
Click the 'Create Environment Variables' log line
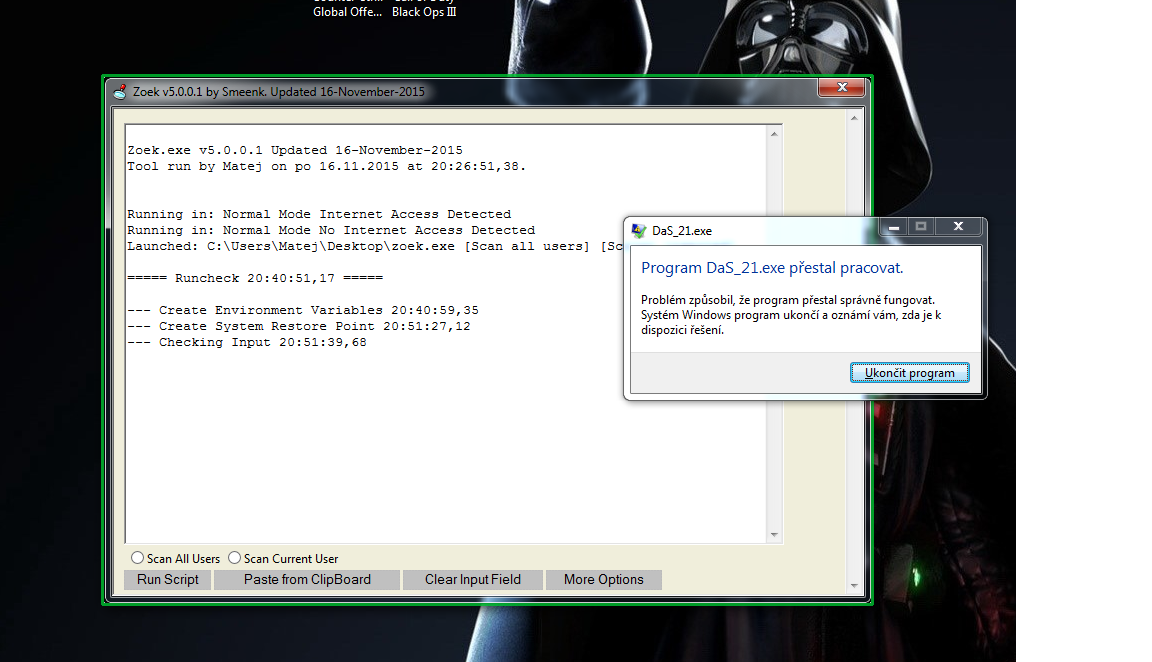[x=303, y=310]
